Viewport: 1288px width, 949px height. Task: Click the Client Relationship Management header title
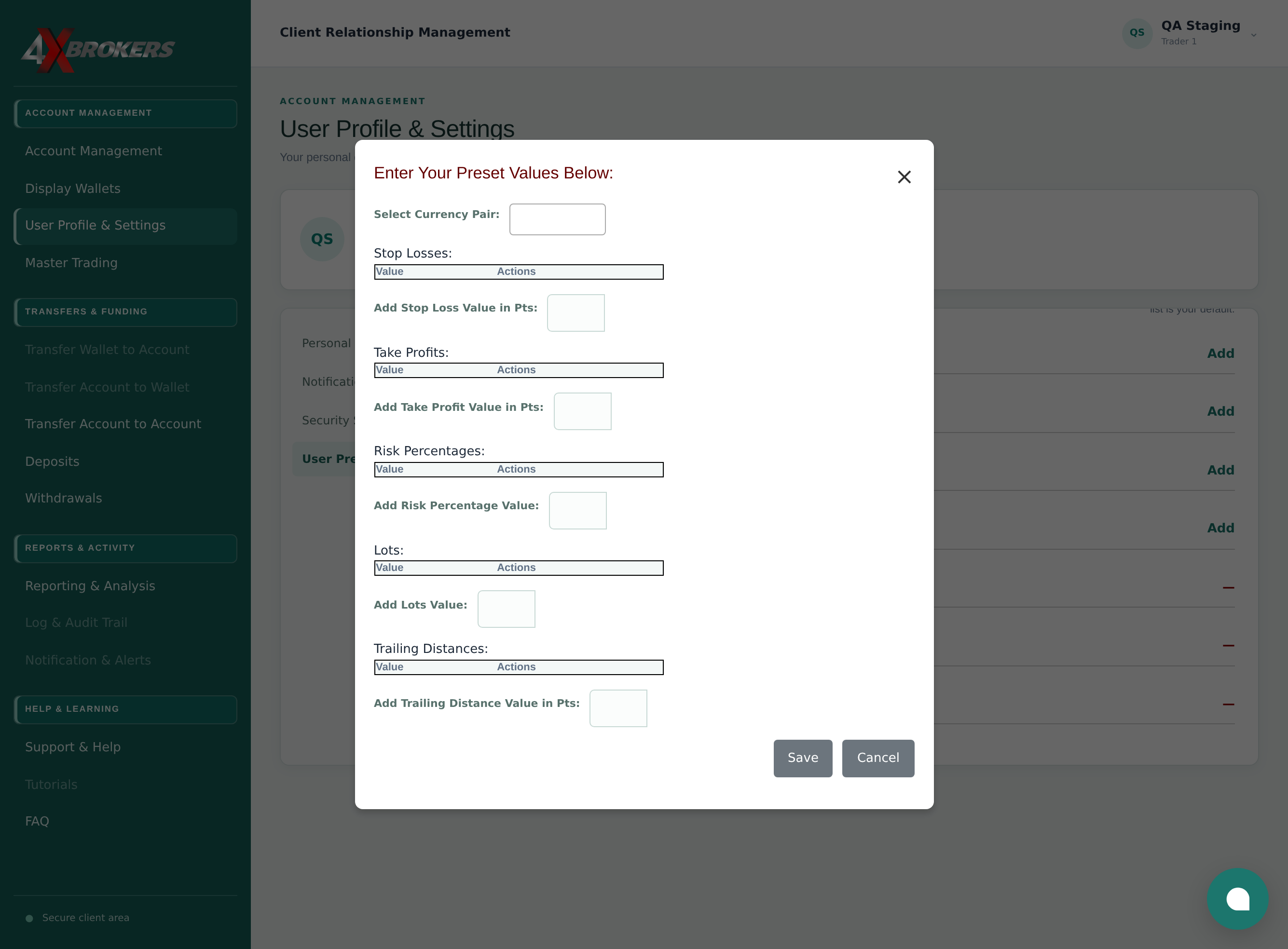tap(395, 33)
